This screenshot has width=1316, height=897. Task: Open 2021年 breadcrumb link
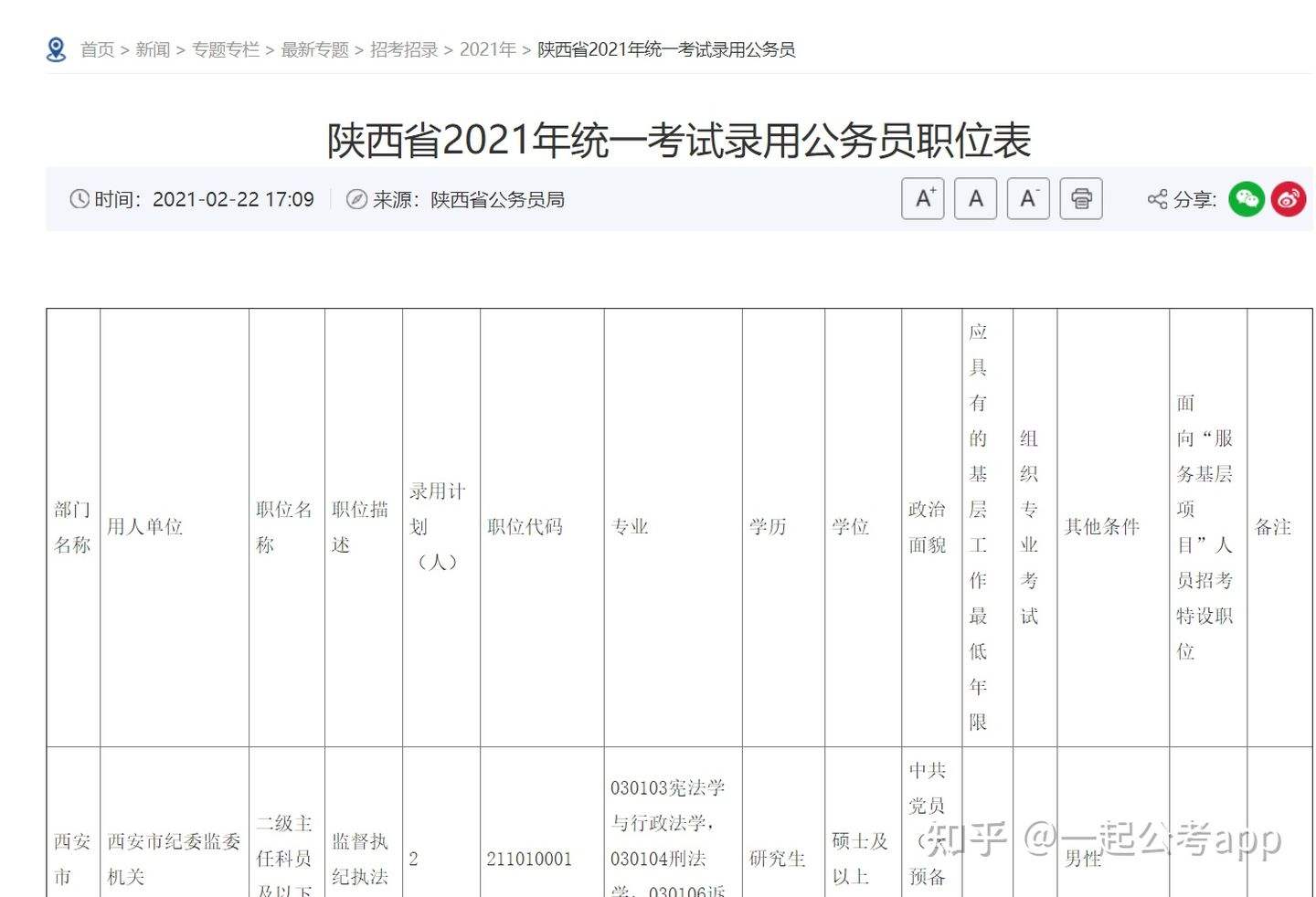pos(488,49)
